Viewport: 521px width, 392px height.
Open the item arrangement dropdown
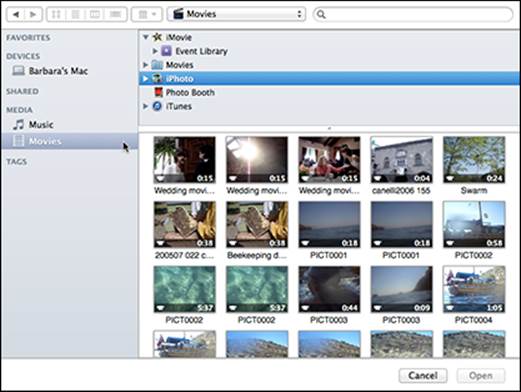pos(147,14)
